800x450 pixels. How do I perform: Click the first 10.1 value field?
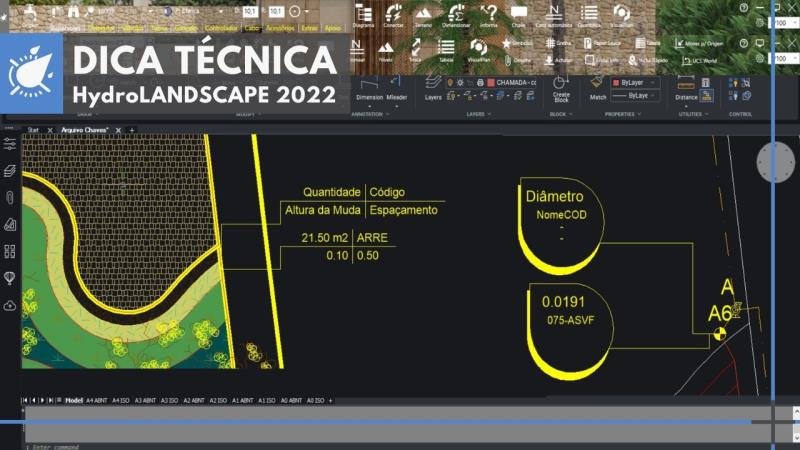tap(249, 11)
